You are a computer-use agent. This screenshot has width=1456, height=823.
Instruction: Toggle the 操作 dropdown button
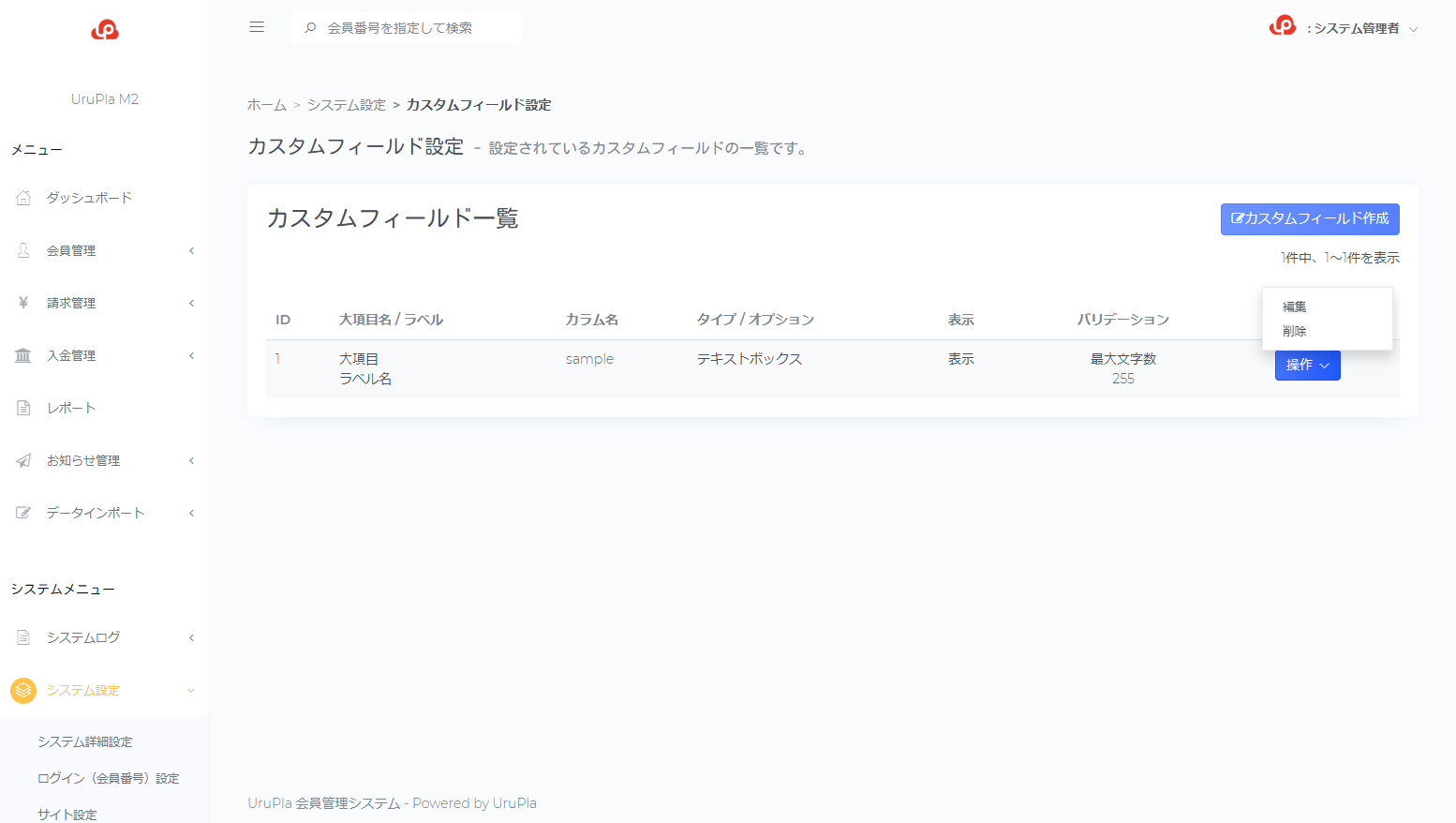tap(1307, 365)
